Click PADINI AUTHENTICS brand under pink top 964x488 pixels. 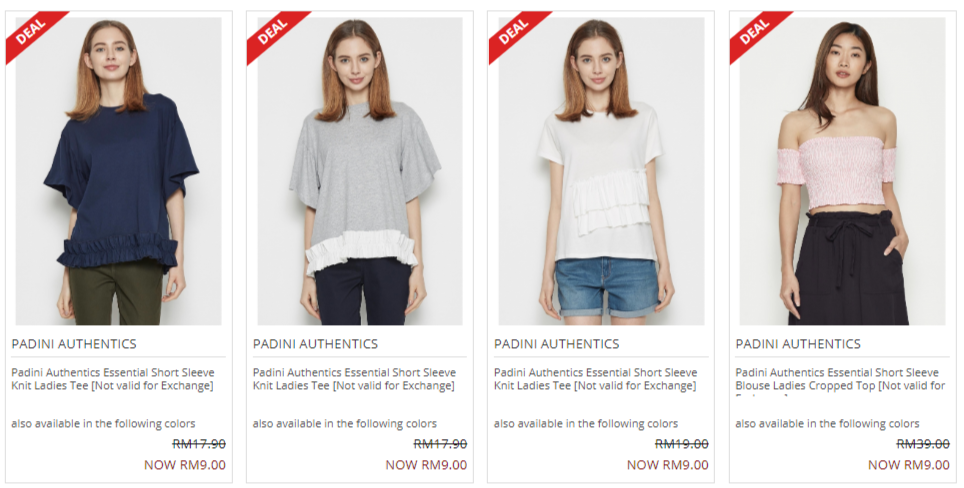[x=798, y=344]
